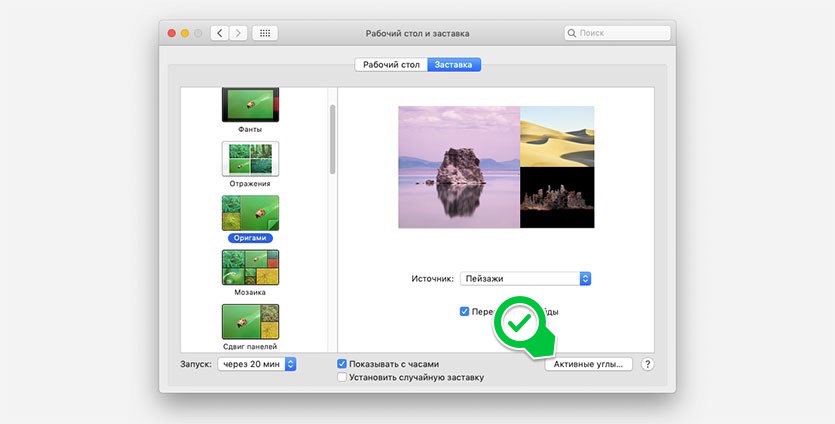Image resolution: width=835 pixels, height=424 pixels.
Task: Switch to Рабочий стол tab
Action: 391,64
